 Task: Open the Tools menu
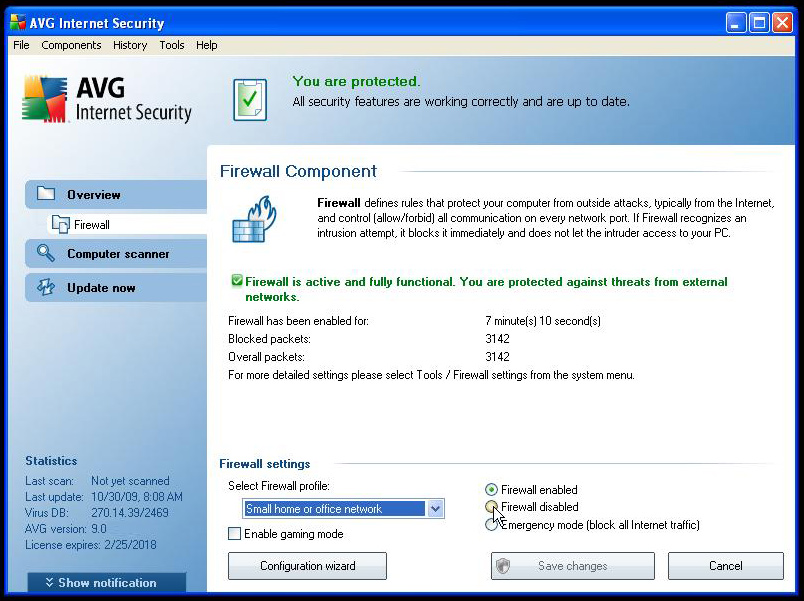pos(171,45)
